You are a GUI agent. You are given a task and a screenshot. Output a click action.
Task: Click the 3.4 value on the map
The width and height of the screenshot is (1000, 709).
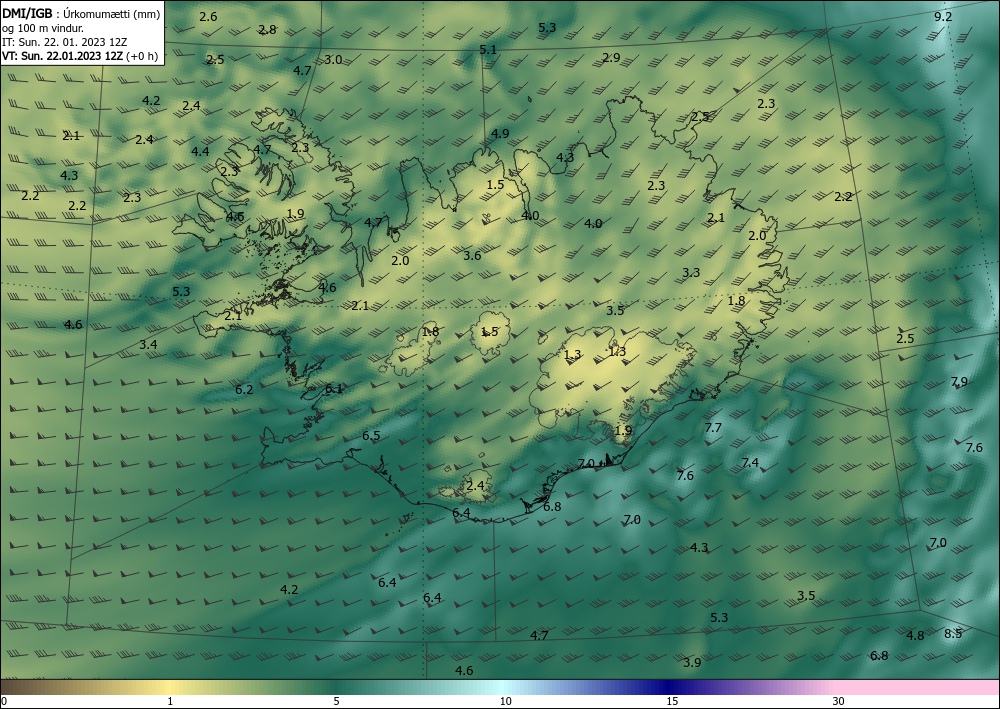click(148, 344)
